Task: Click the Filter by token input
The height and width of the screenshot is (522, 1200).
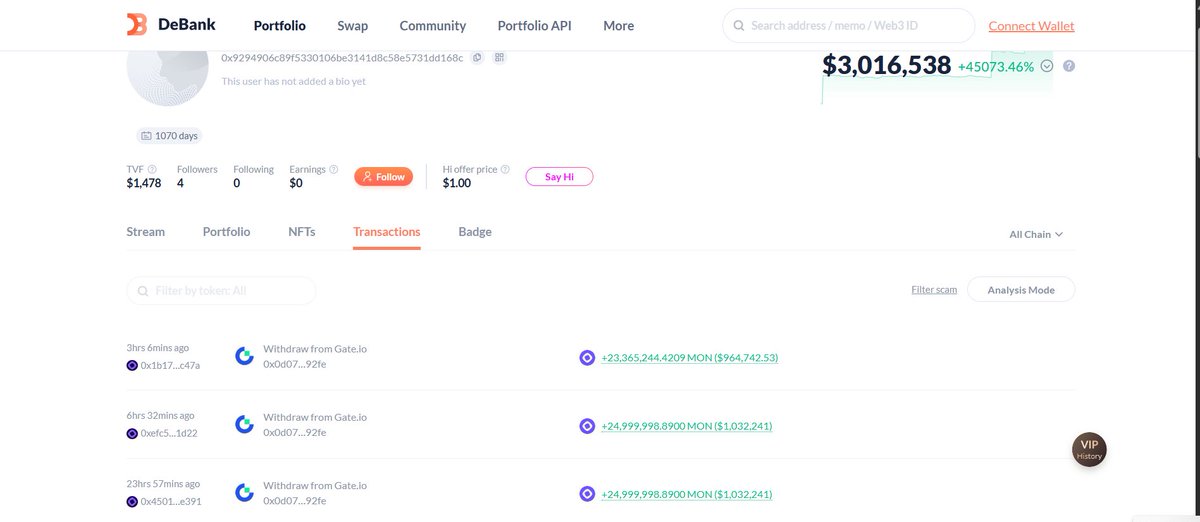Action: [x=221, y=290]
